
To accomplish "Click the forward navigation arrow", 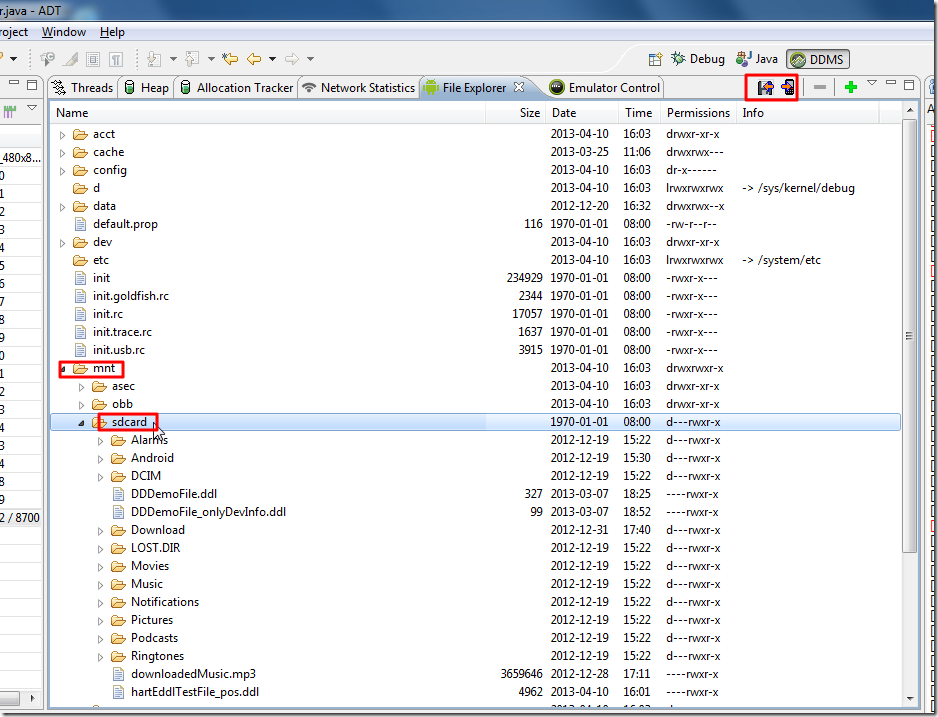I will click(292, 59).
